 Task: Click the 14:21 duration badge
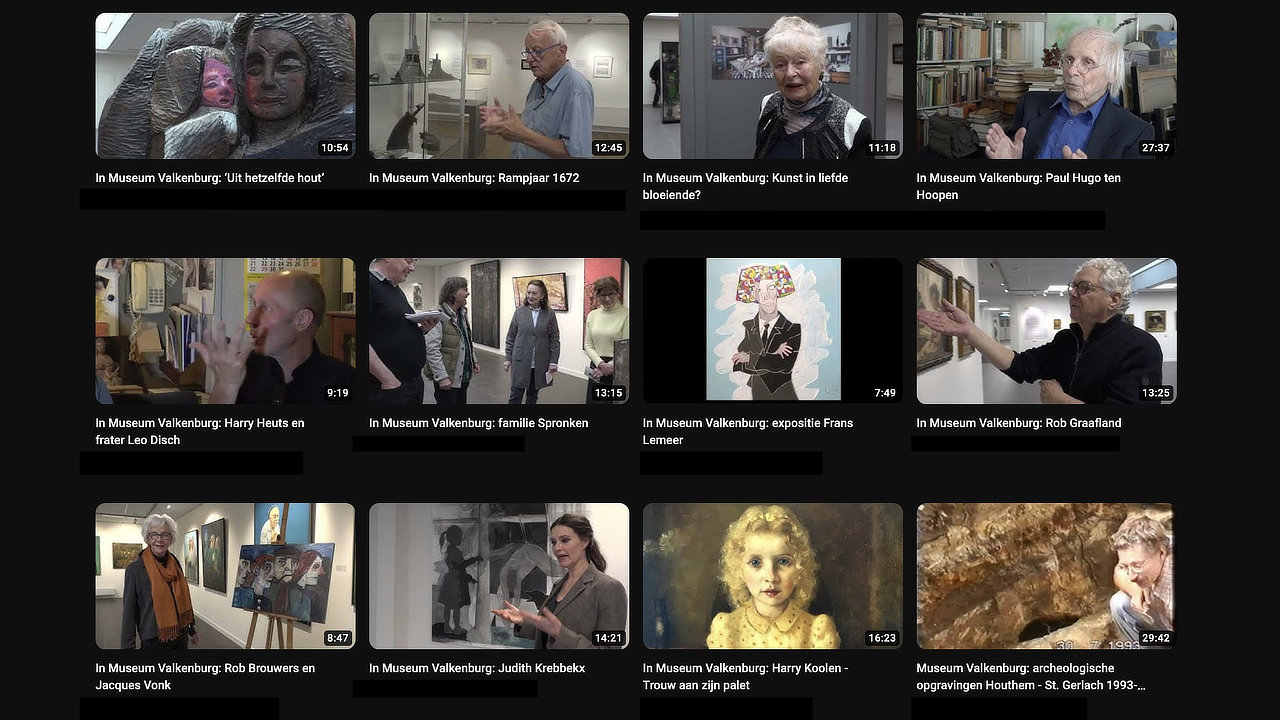(609, 638)
